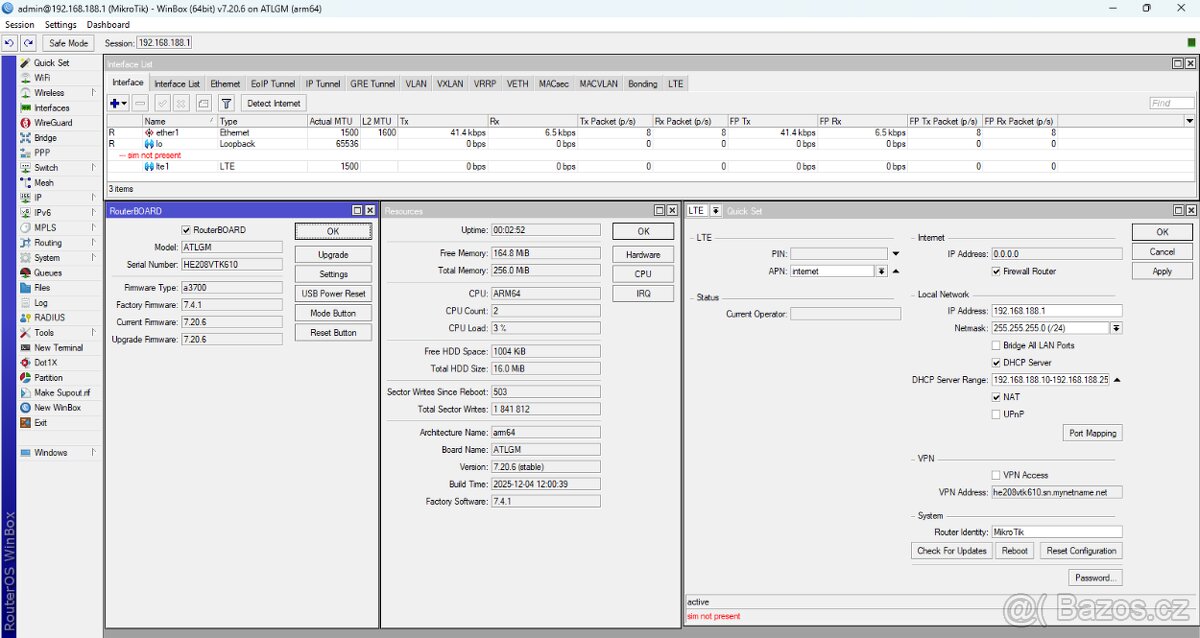
Task: Enable VPN Access
Action: tap(994, 474)
